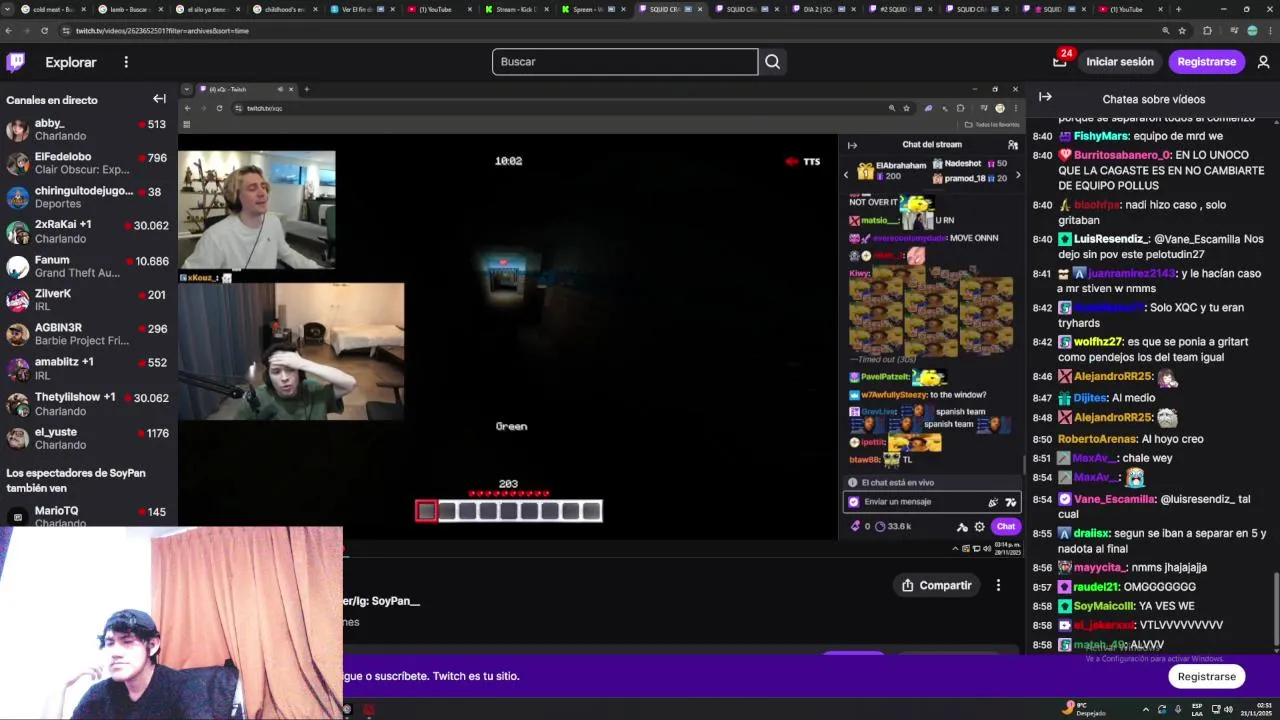Switch to the 'childhood's' browser tab
The image size is (1280, 720).
[x=284, y=9]
